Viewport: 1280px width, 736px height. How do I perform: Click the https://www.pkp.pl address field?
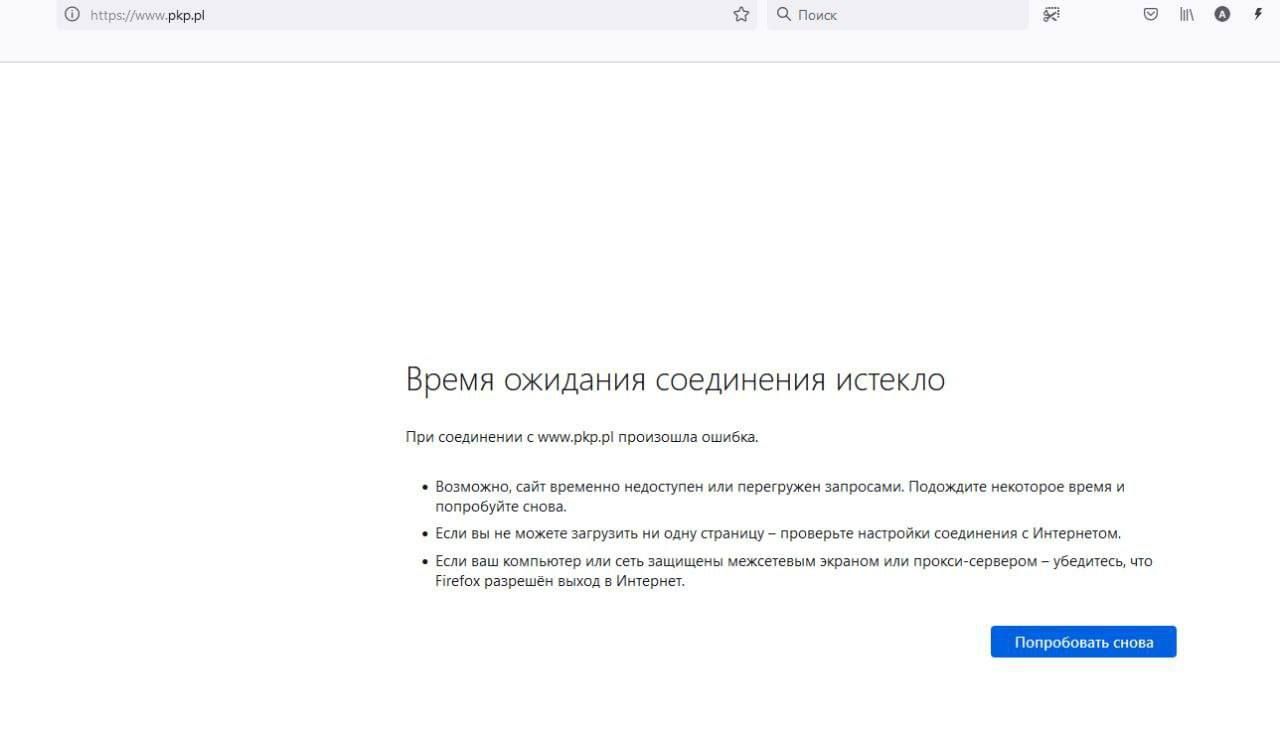tap(409, 15)
